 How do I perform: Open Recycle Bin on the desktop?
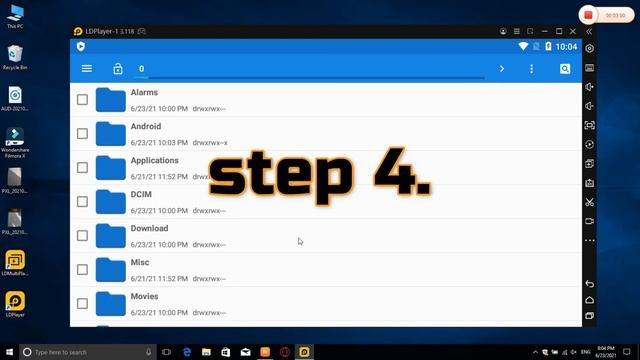(x=15, y=57)
